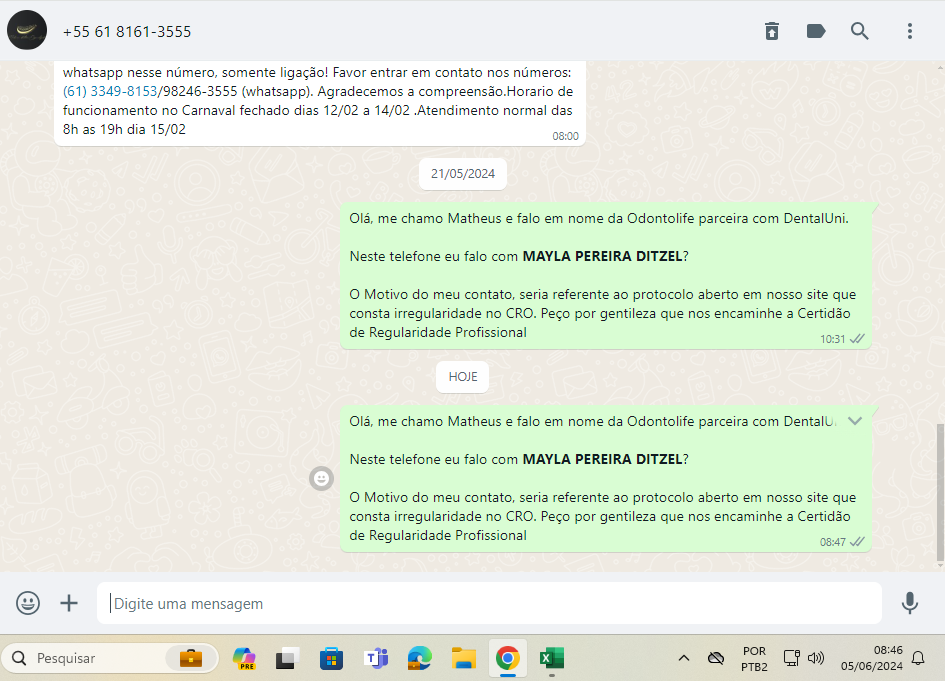Image resolution: width=945 pixels, height=681 pixels.
Task: Open the label tag icon
Action: click(816, 31)
